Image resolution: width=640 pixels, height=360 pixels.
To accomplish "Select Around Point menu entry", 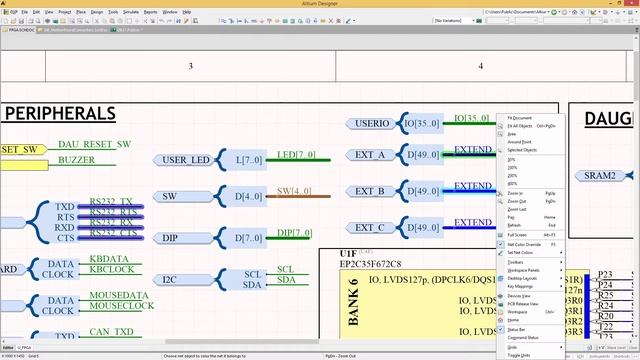I will pos(531,142).
